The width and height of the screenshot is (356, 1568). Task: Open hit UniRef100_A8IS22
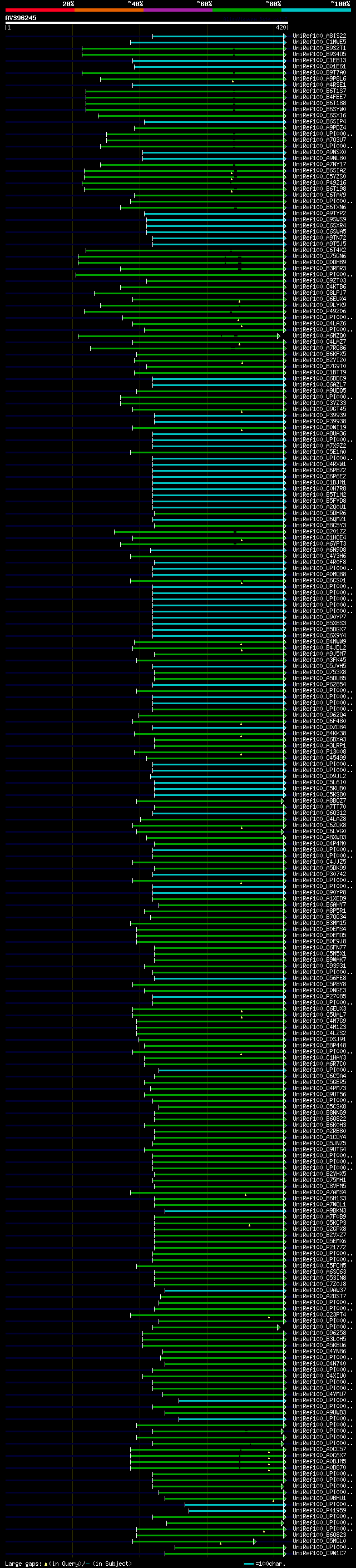click(x=319, y=36)
